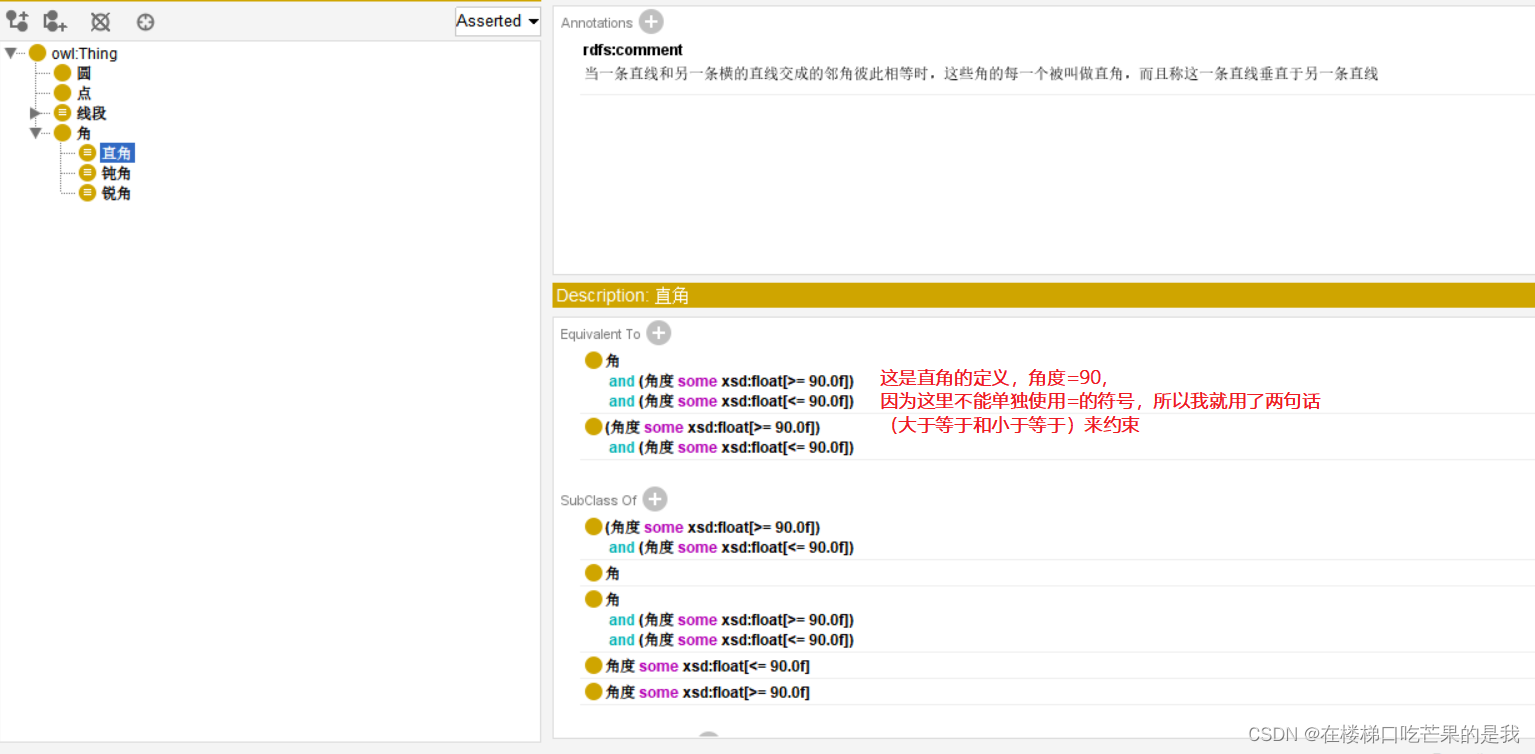
Task: Click the owl:Thing class icon
Action: coord(38,53)
